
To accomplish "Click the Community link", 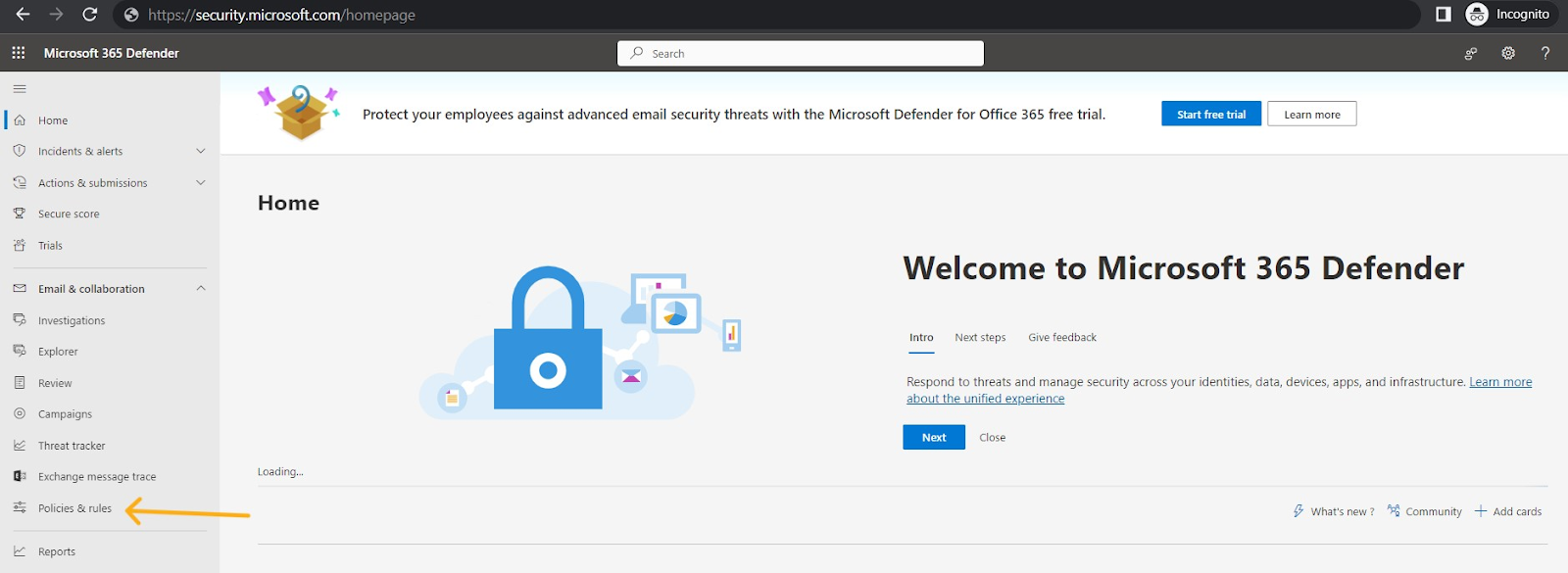I will [1425, 511].
